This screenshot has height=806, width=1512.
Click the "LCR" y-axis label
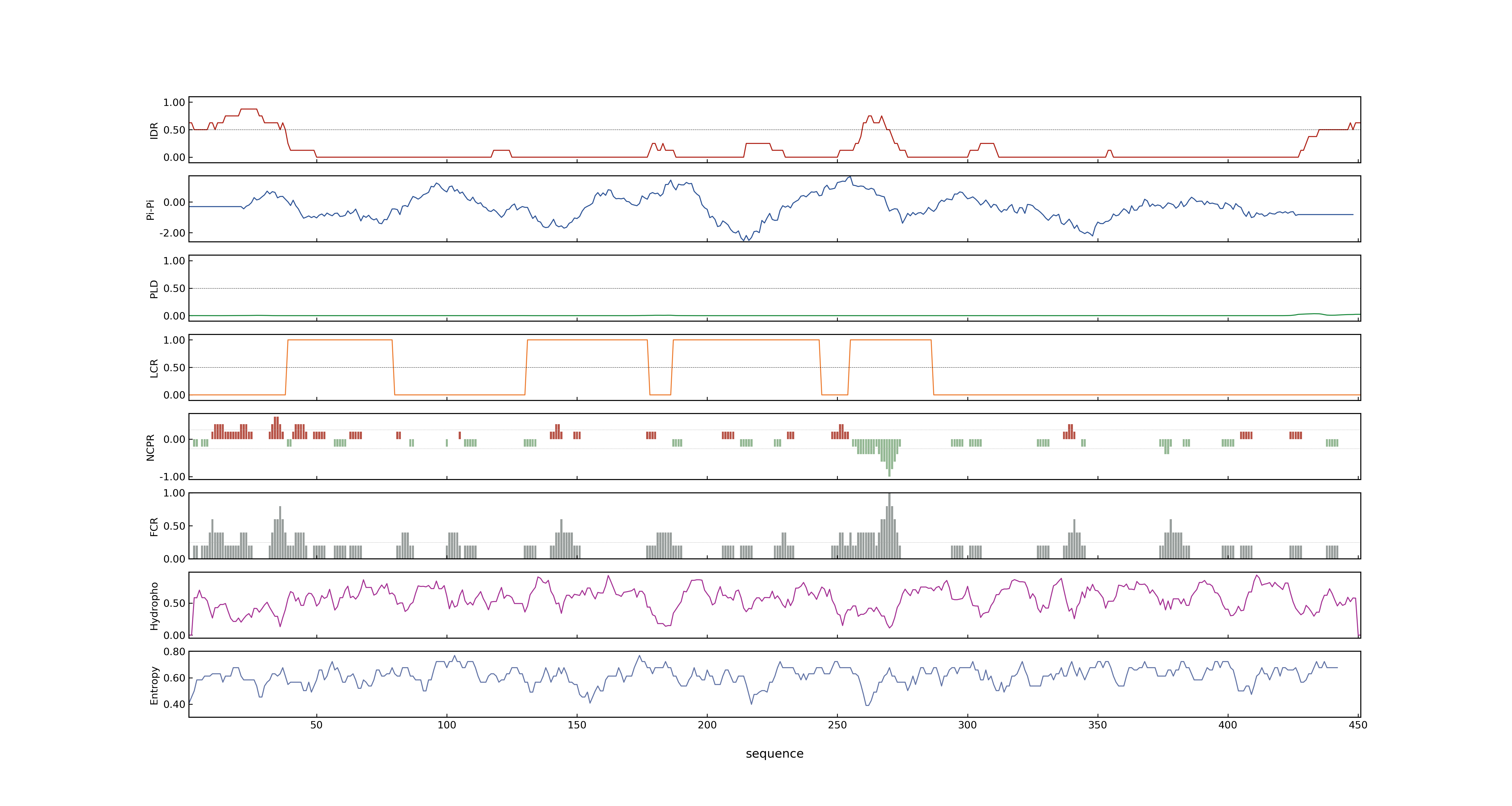pos(154,368)
